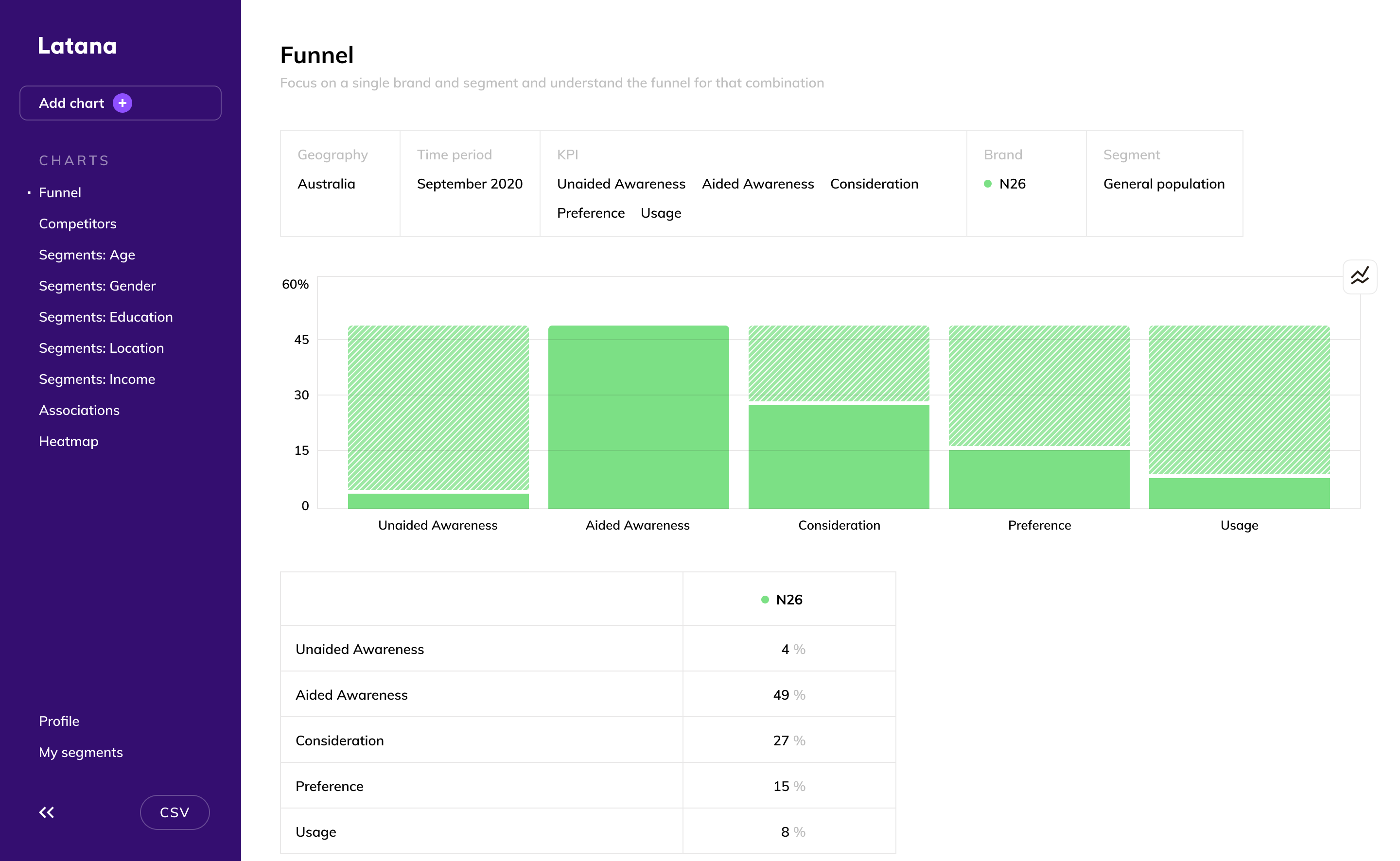Export data with the CSV button
The height and width of the screenshot is (861, 1400).
[175, 812]
